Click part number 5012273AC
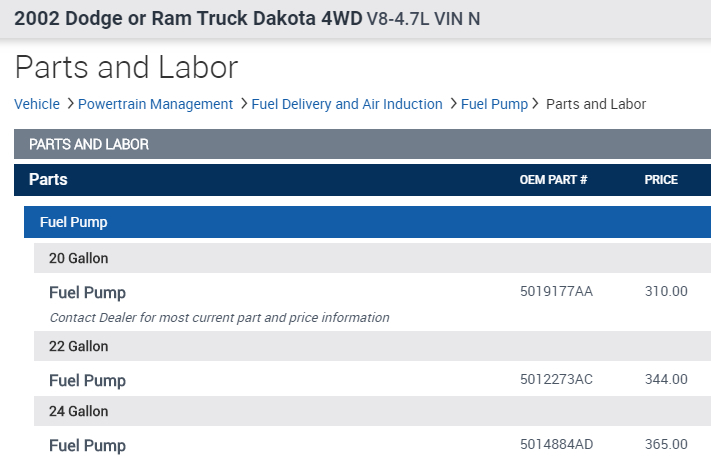711x460 pixels. tap(556, 379)
